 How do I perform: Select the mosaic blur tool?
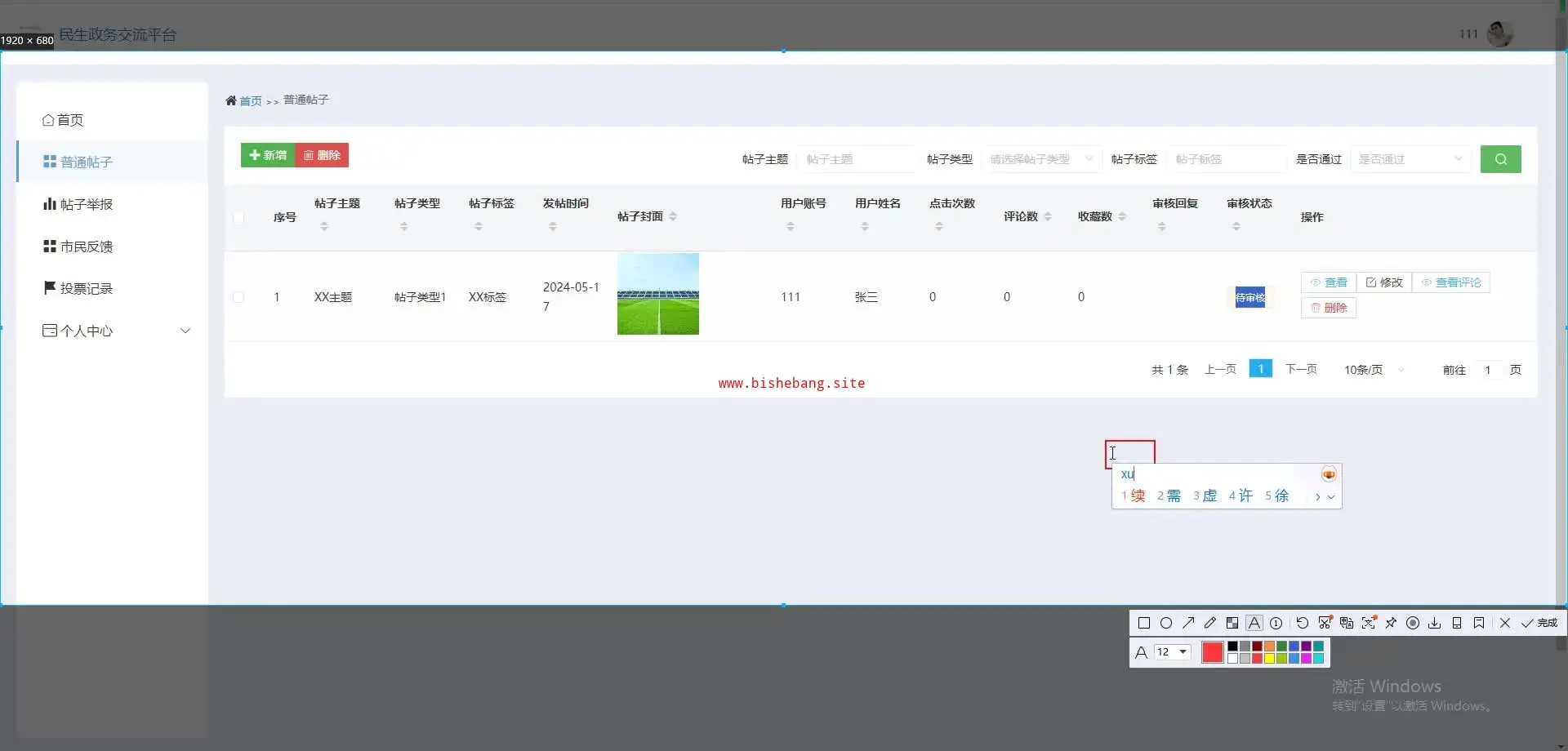[1232, 623]
